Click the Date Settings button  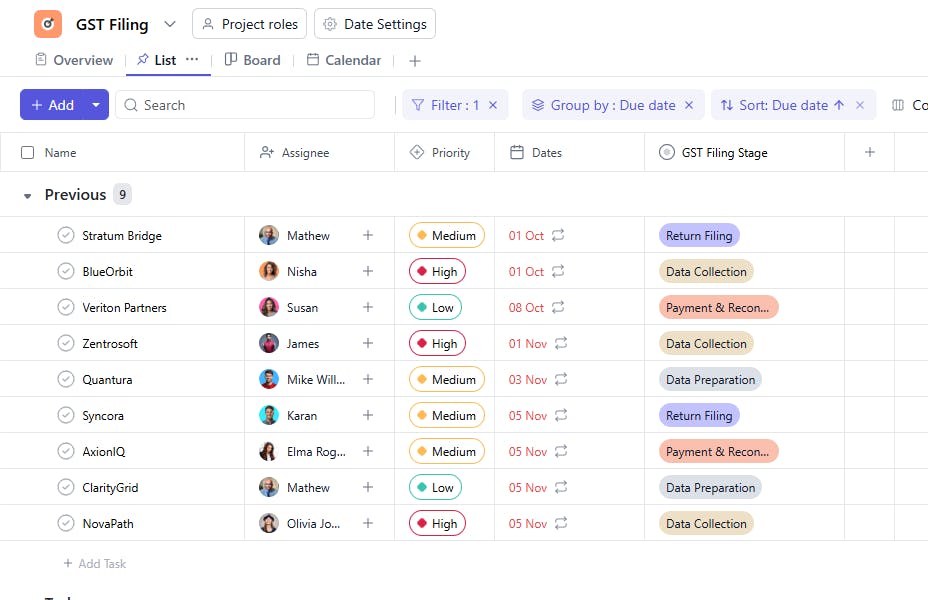tap(375, 24)
